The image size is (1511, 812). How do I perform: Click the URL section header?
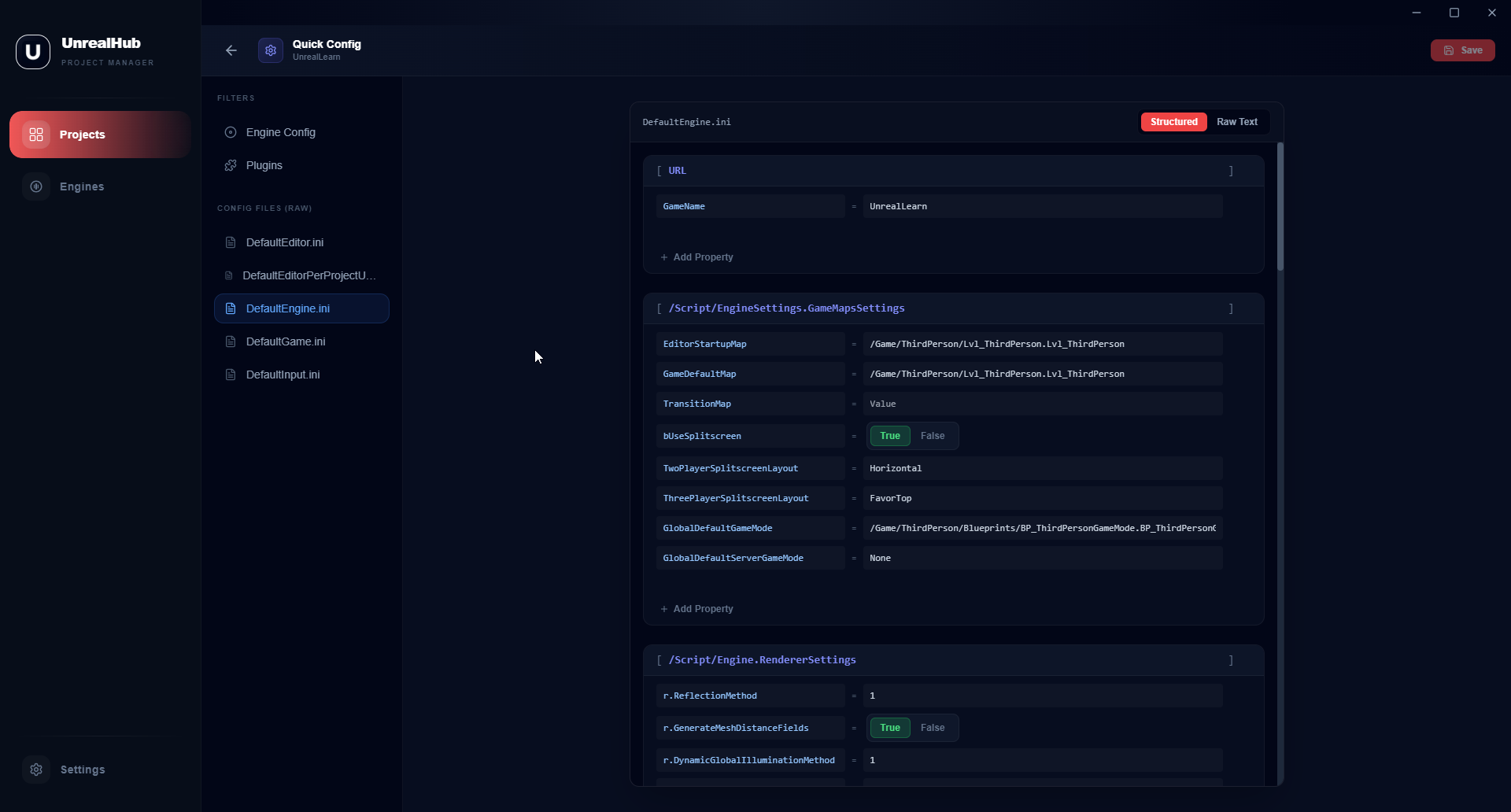tap(954, 171)
